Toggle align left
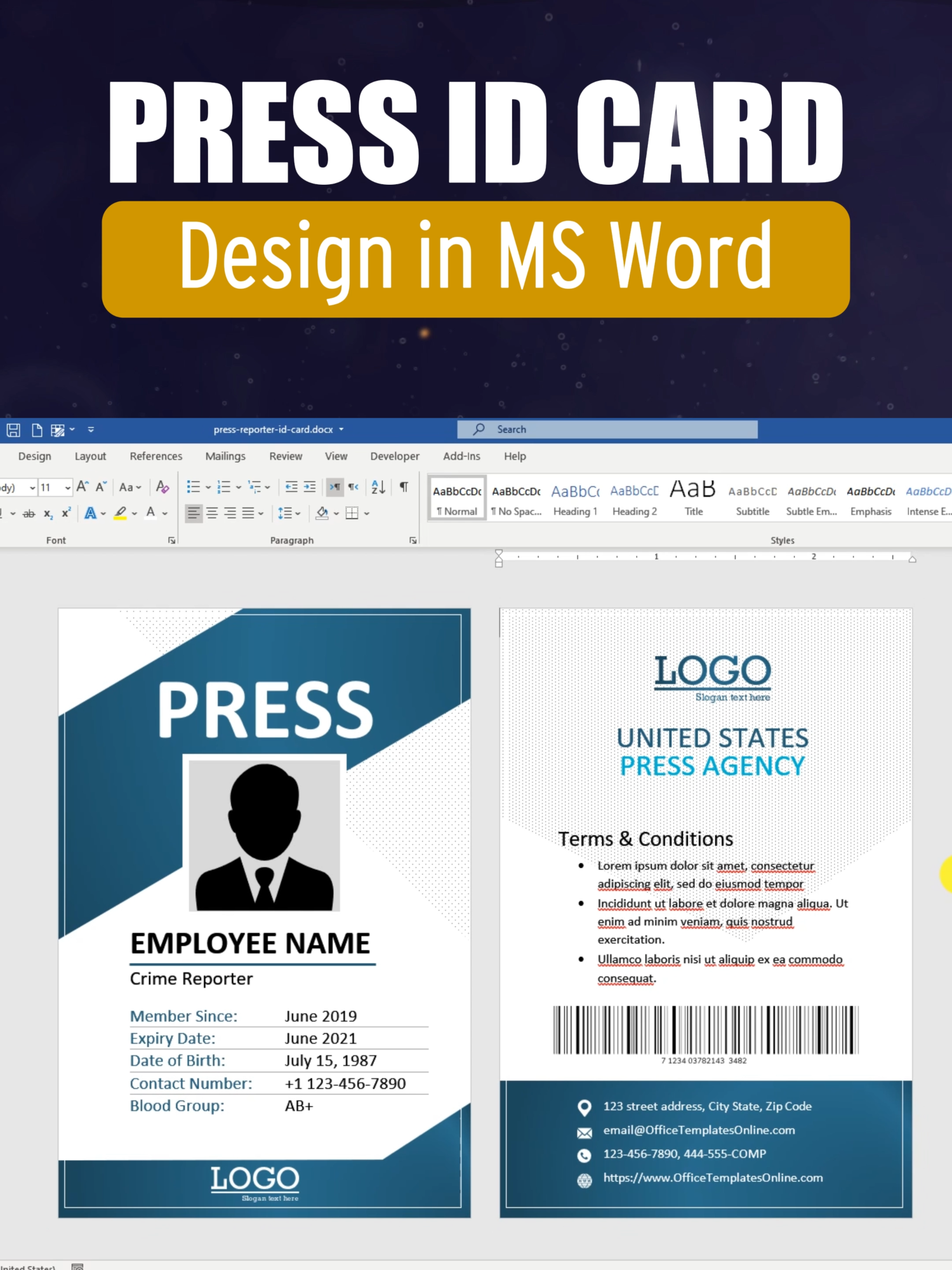This screenshot has height=1270, width=952. pyautogui.click(x=194, y=513)
